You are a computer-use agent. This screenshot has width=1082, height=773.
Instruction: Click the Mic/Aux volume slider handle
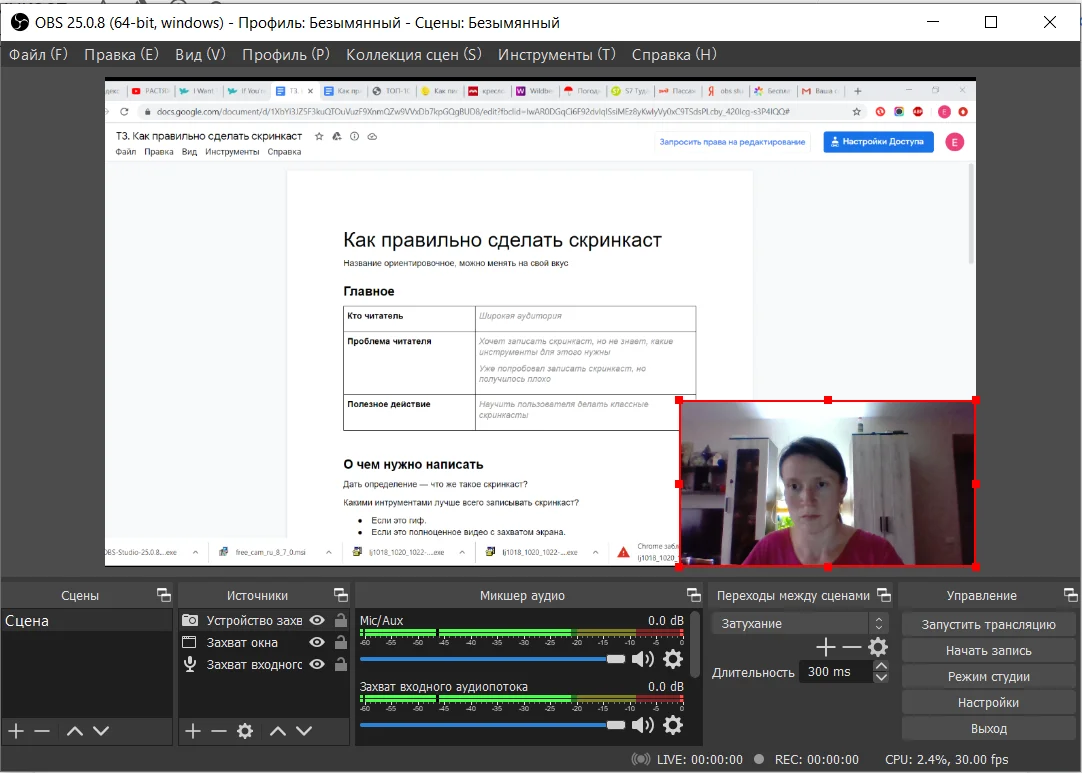pos(616,659)
